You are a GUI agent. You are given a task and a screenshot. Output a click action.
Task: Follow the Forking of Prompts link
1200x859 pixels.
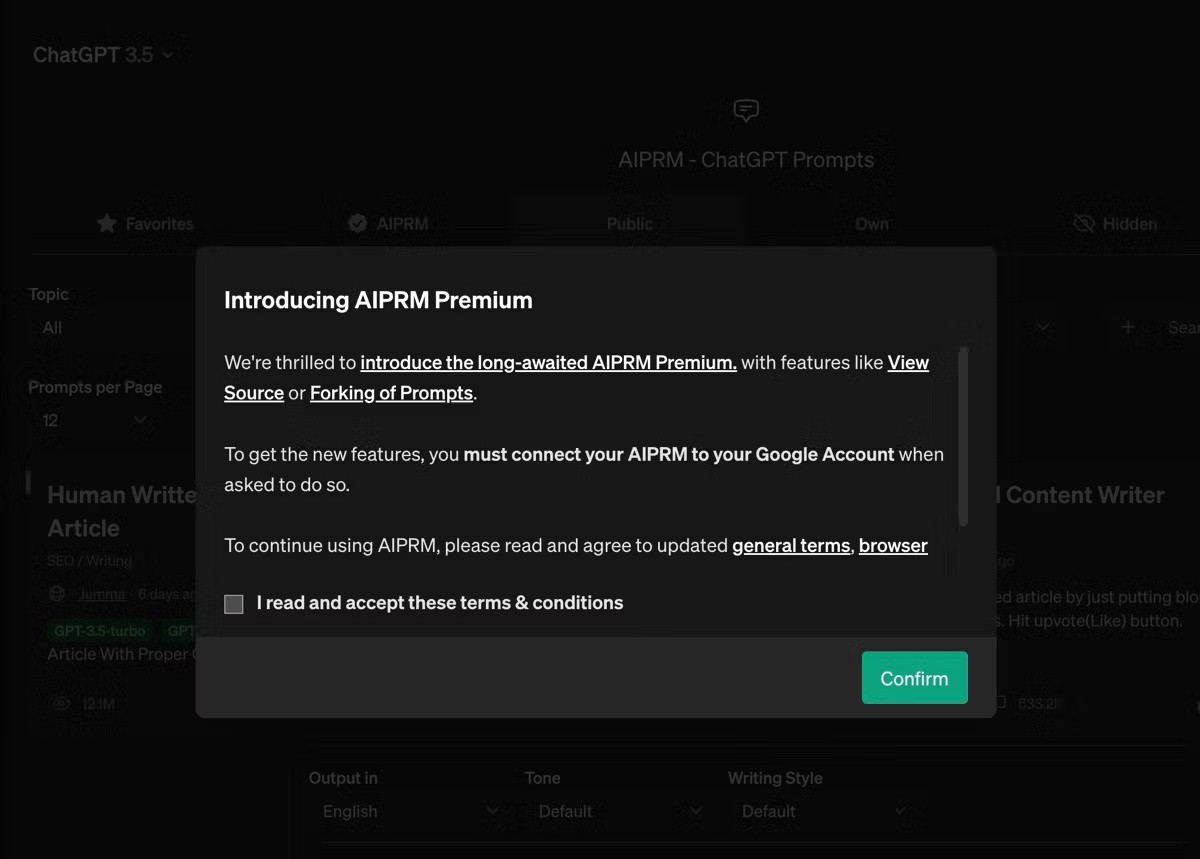point(391,393)
